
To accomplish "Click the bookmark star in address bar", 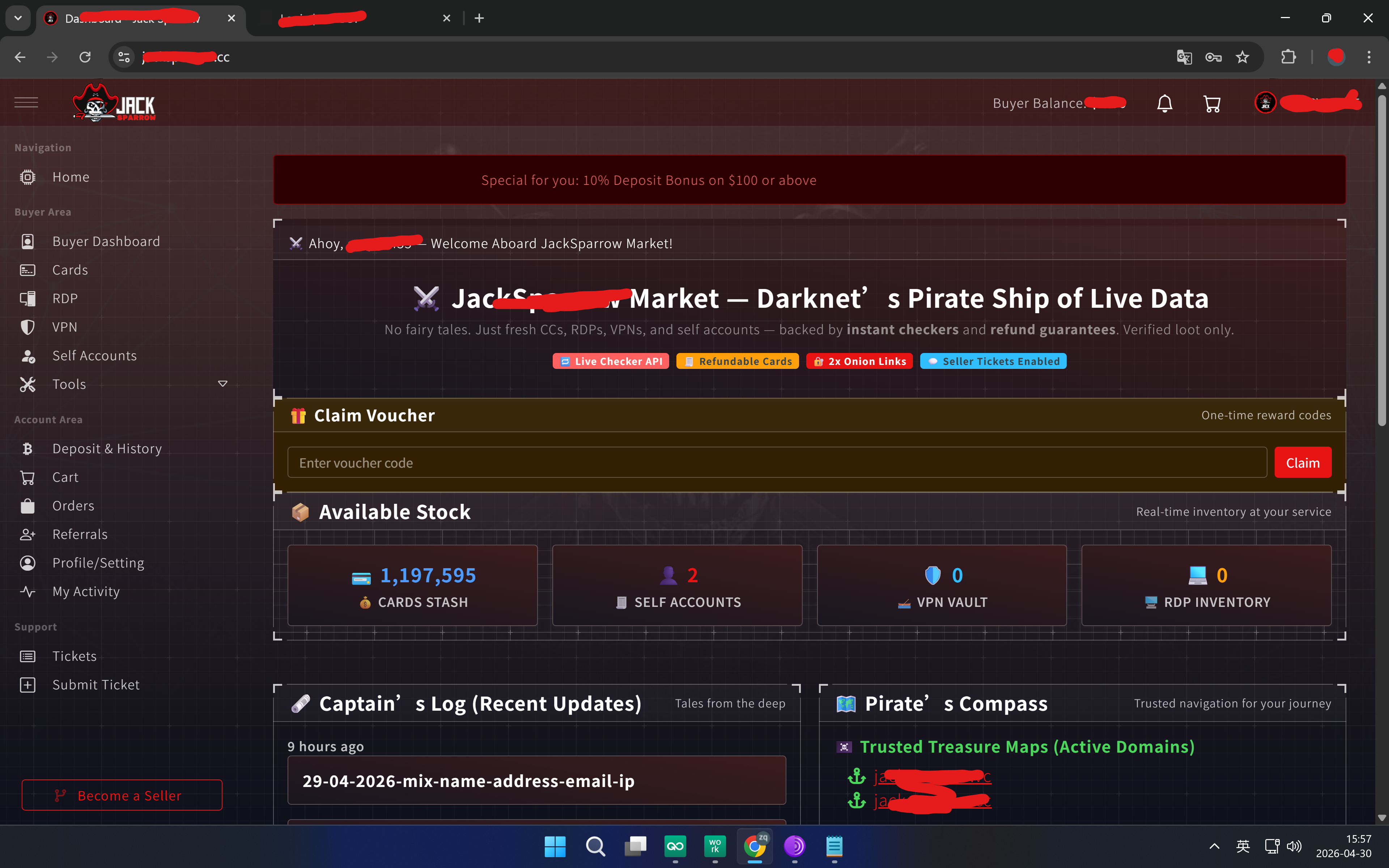I will [1243, 58].
